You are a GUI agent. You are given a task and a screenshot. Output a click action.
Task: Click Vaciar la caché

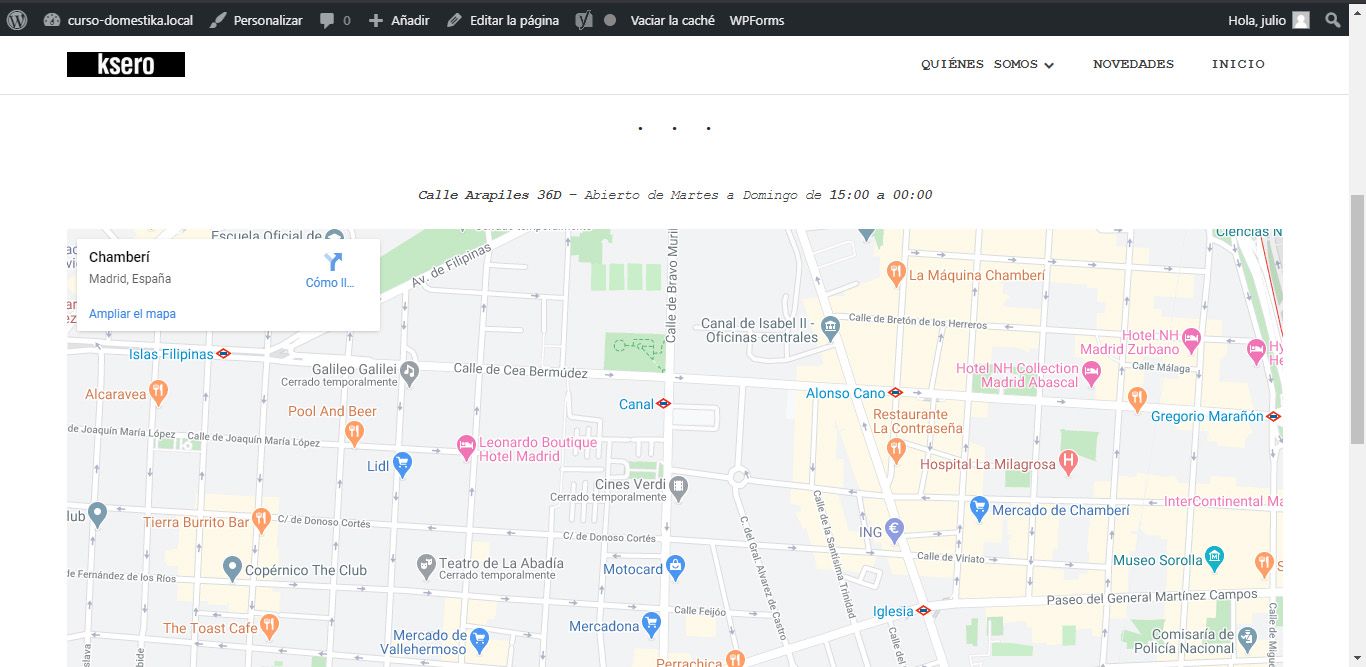click(672, 20)
